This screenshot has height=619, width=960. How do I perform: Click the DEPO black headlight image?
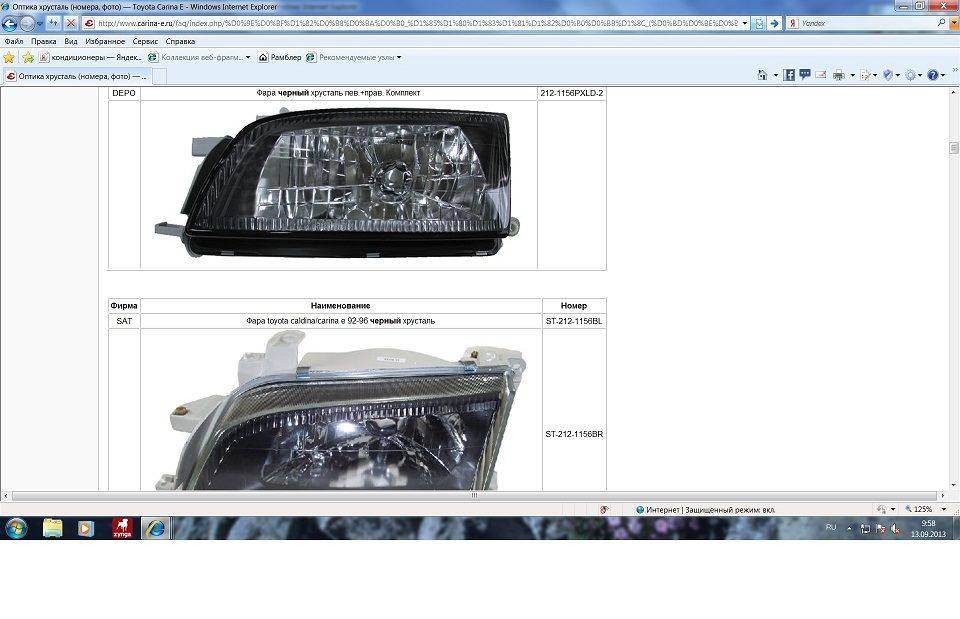(x=338, y=180)
